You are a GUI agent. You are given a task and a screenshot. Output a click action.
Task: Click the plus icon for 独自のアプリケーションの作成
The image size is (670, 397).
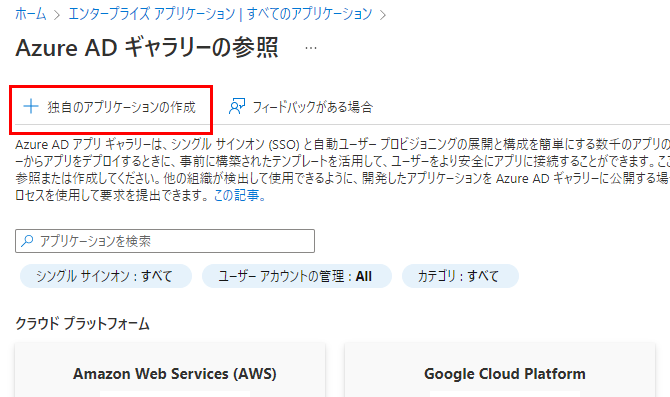coord(31,106)
